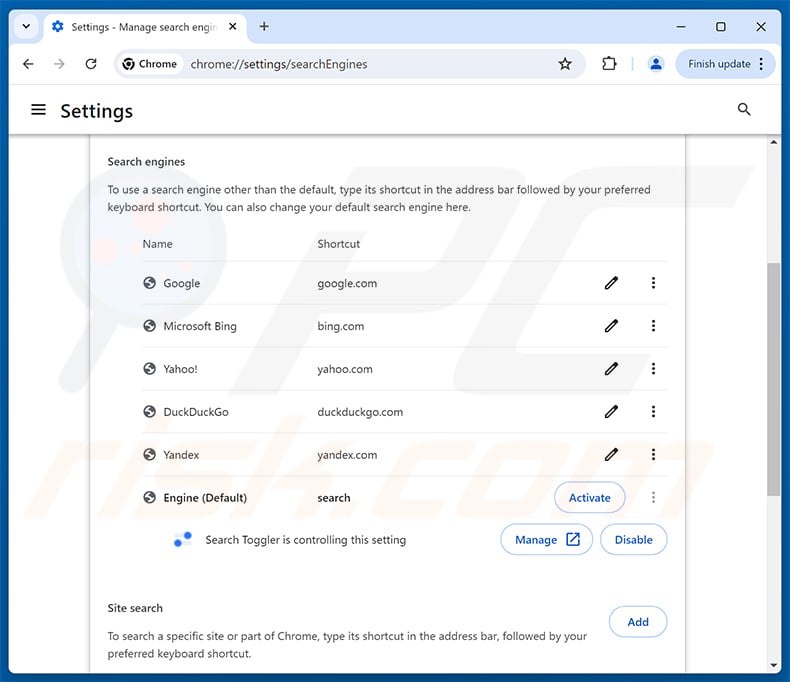Screen dimensions: 790x682
Task: Maximize the Chrome window
Action: pyautogui.click(x=721, y=26)
